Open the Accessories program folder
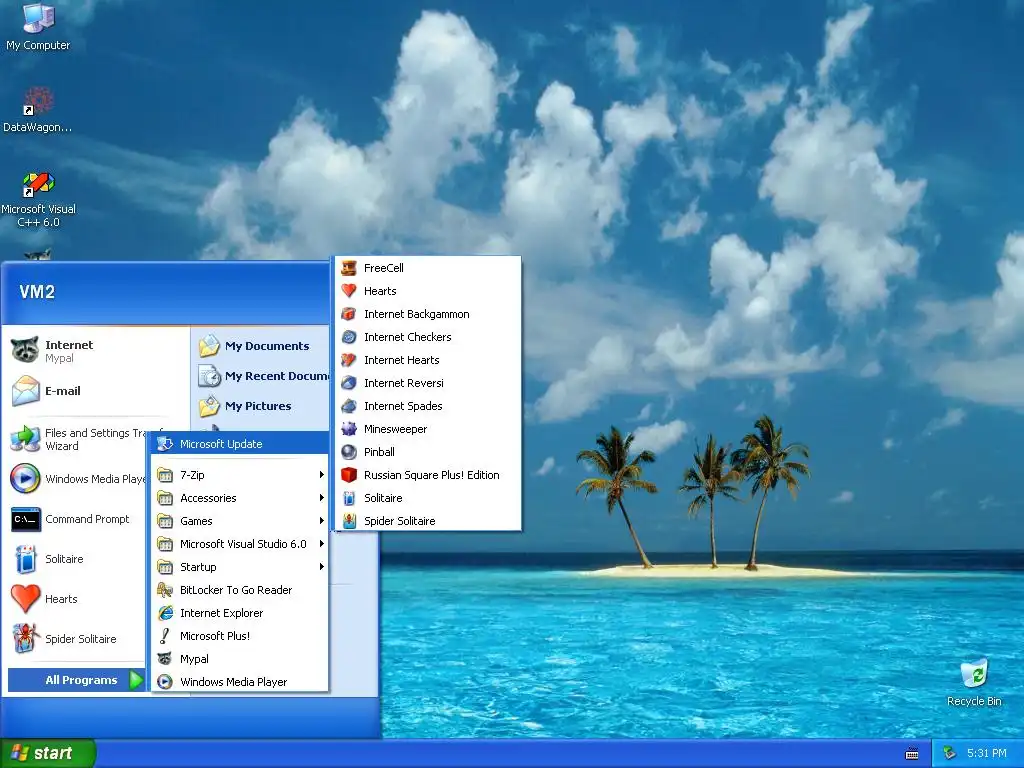Viewport: 1024px width, 768px height. coord(240,498)
